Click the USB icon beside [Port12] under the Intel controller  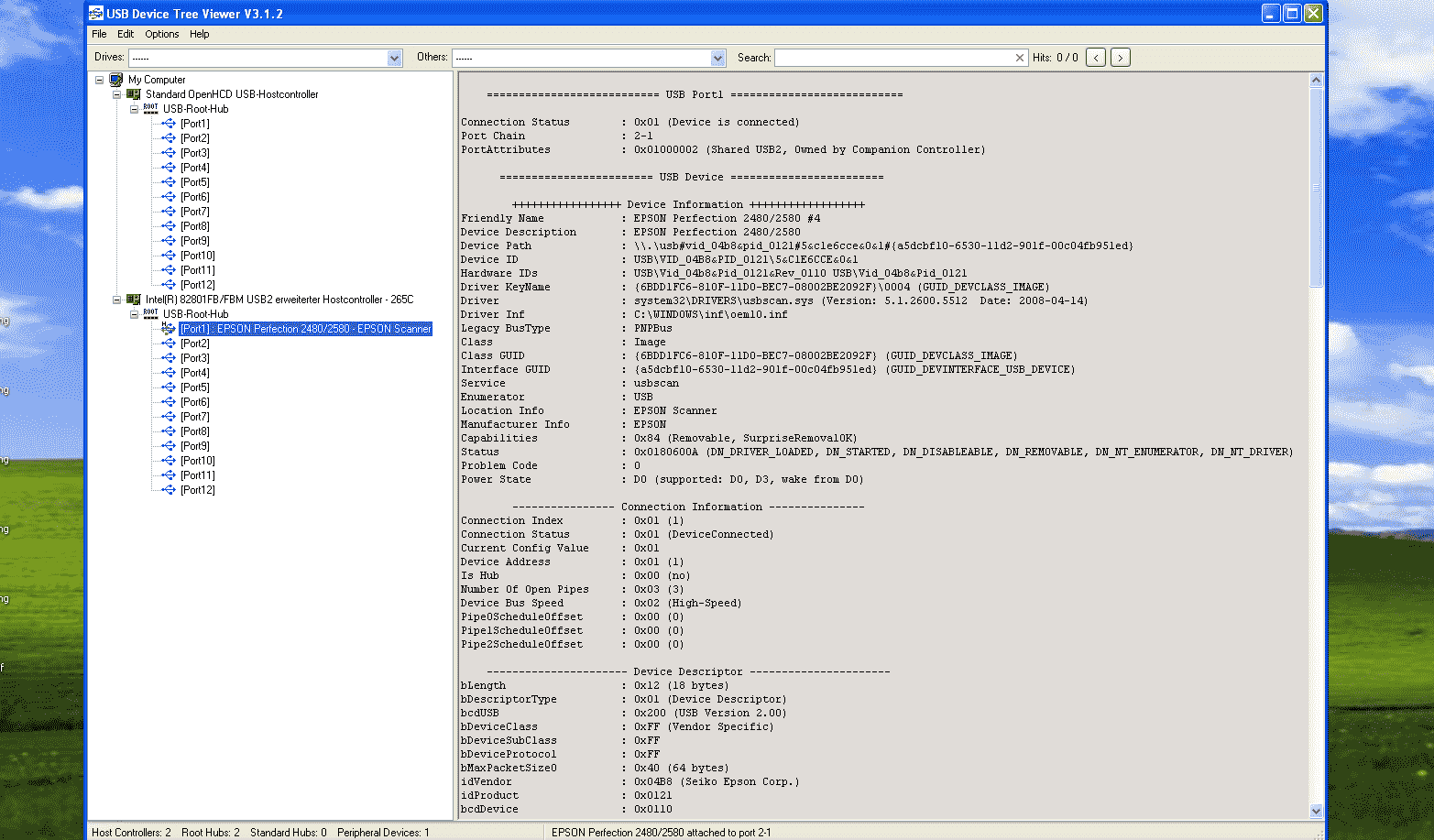coord(169,490)
